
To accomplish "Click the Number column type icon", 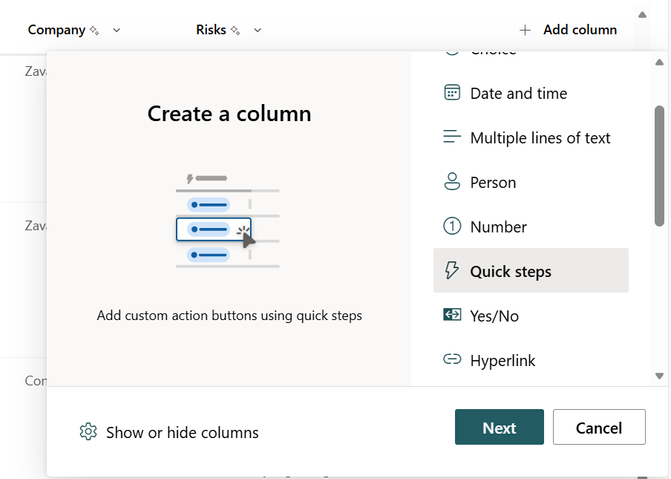I will pyautogui.click(x=452, y=227).
